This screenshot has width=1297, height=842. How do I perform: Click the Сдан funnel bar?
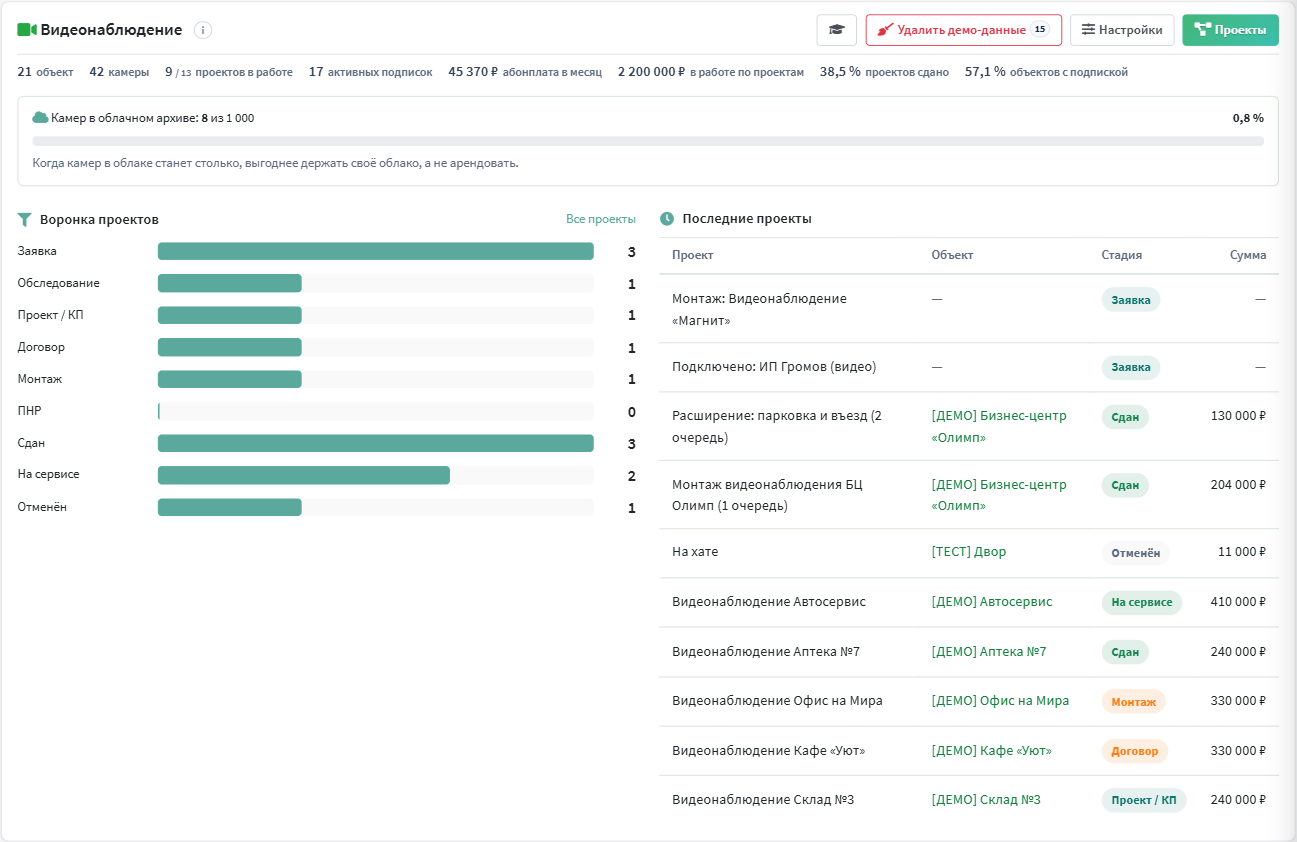[x=376, y=443]
